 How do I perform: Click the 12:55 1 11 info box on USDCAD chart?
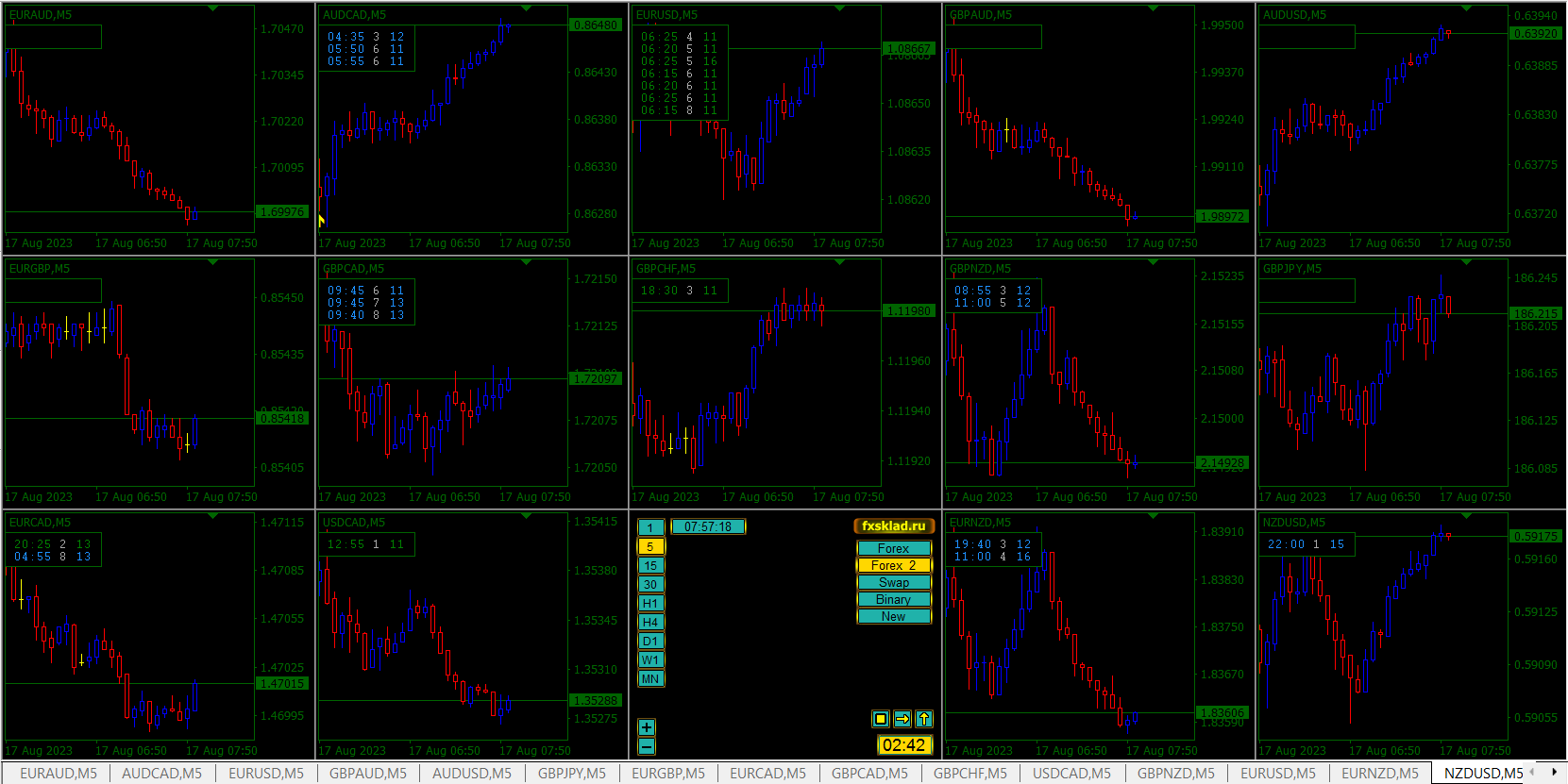(x=366, y=544)
